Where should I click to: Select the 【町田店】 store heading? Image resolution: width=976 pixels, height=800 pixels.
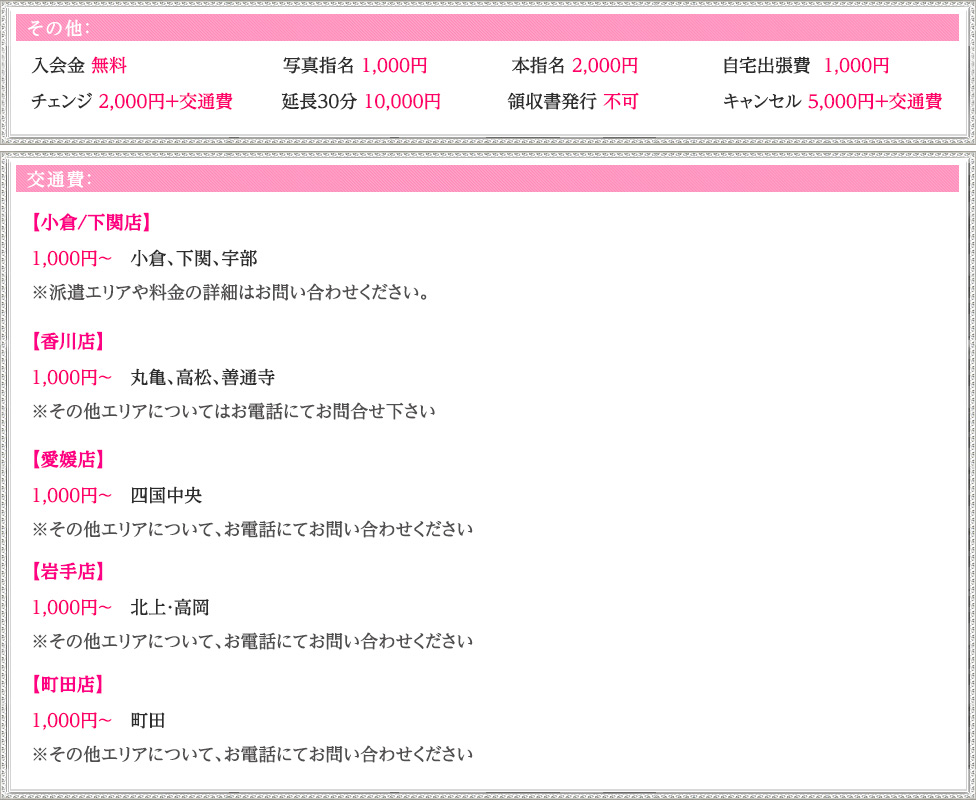point(68,685)
